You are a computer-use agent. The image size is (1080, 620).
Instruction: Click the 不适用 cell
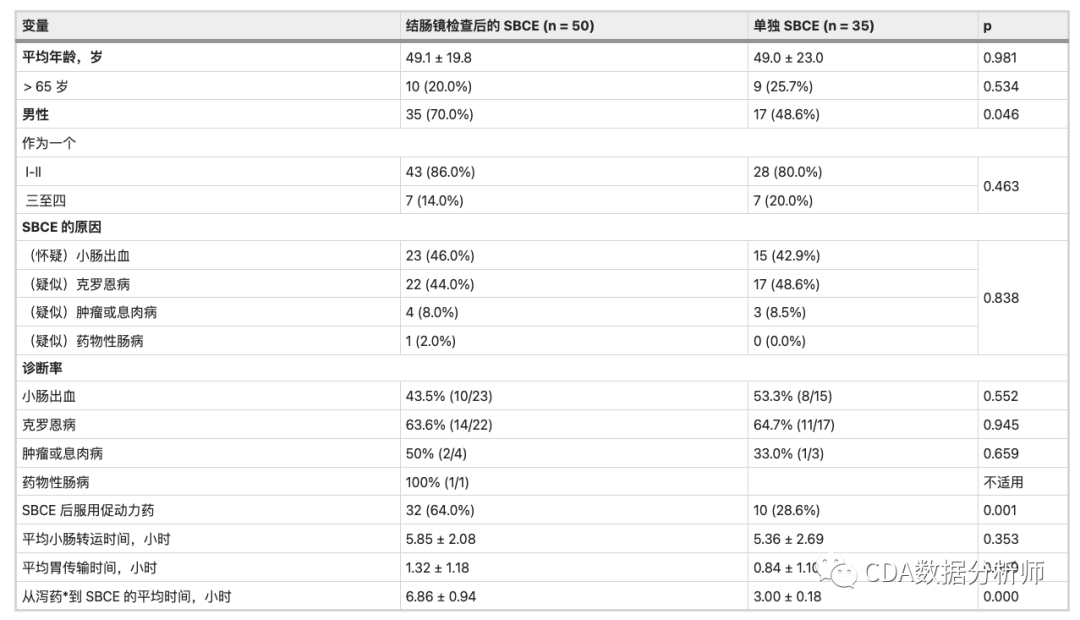[1003, 482]
